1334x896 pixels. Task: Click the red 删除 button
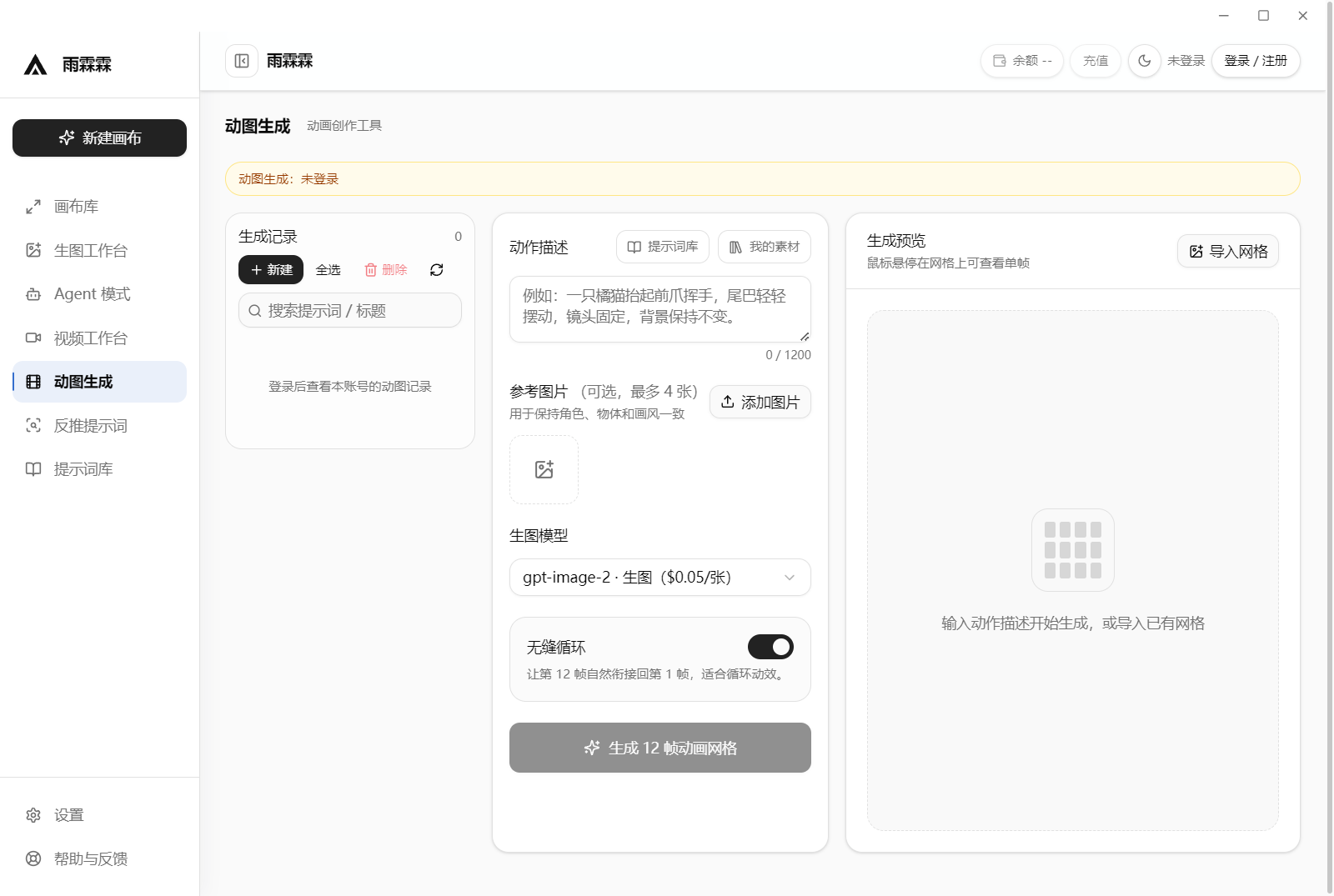386,270
